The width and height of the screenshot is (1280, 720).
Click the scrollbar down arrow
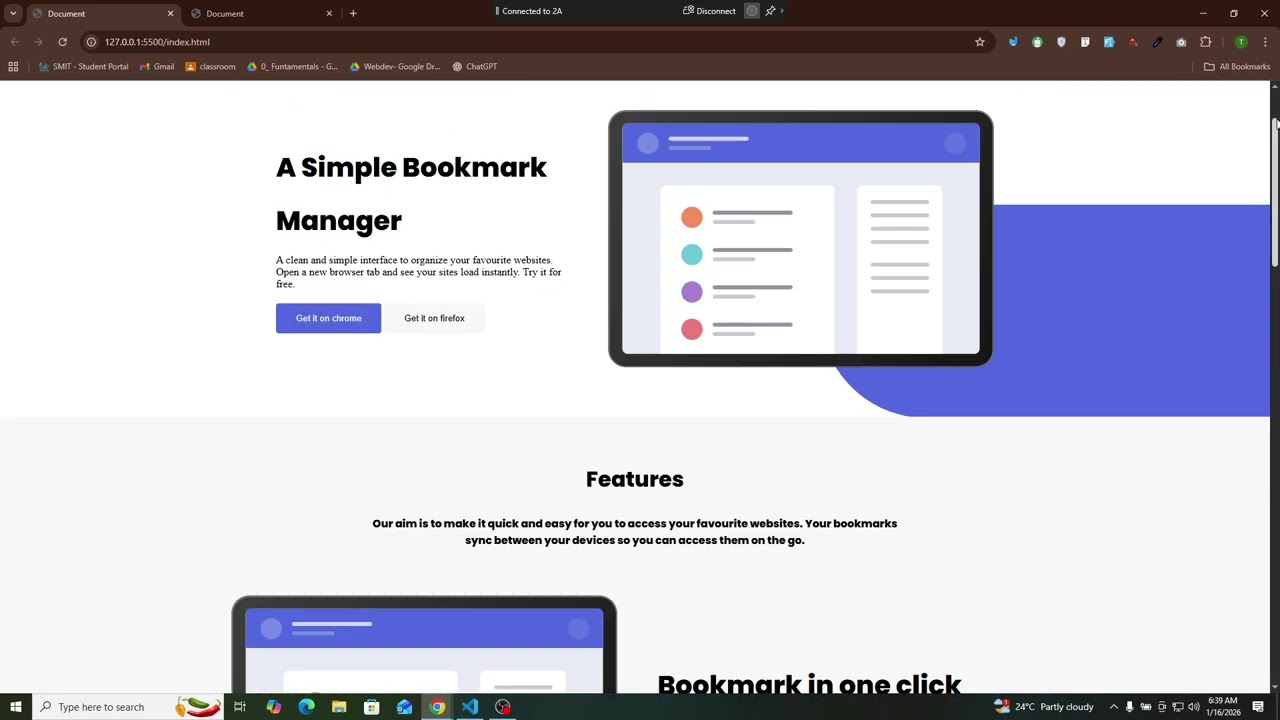pos(1275,687)
